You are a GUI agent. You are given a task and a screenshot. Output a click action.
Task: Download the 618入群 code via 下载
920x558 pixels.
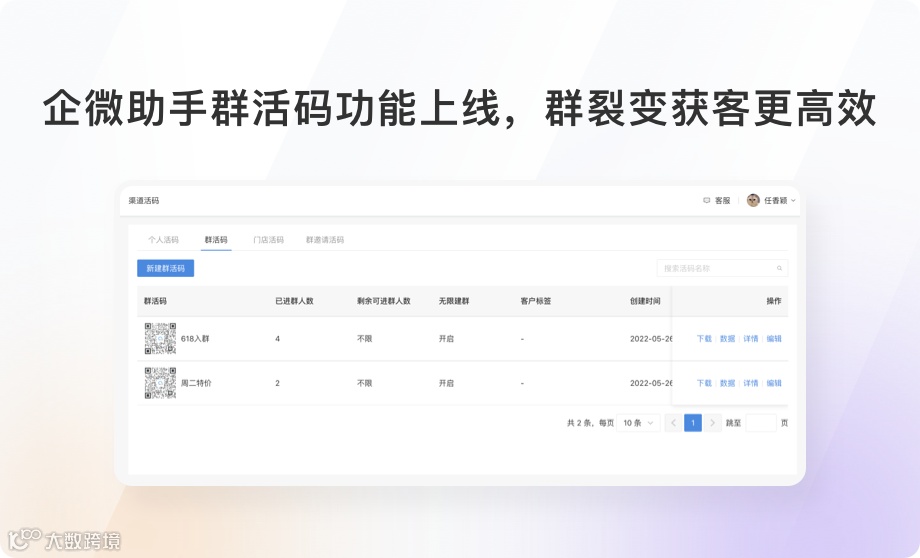click(704, 339)
